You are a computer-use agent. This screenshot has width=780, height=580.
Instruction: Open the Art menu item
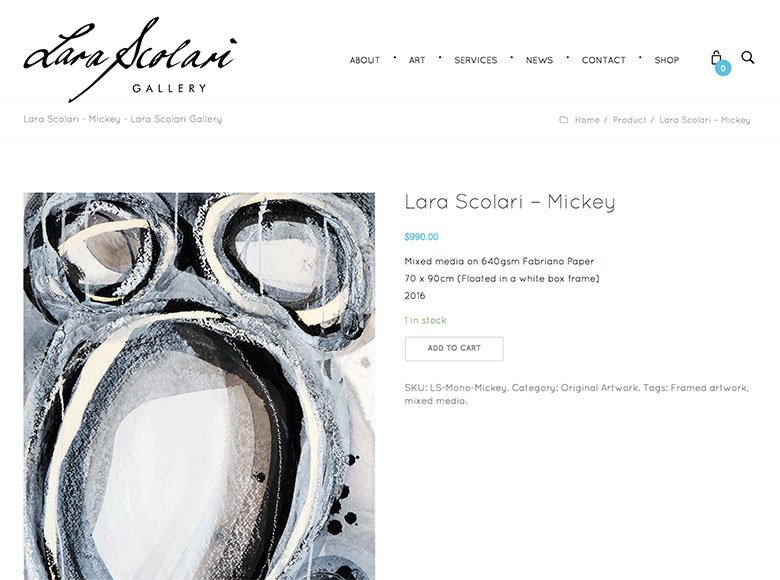pos(417,60)
